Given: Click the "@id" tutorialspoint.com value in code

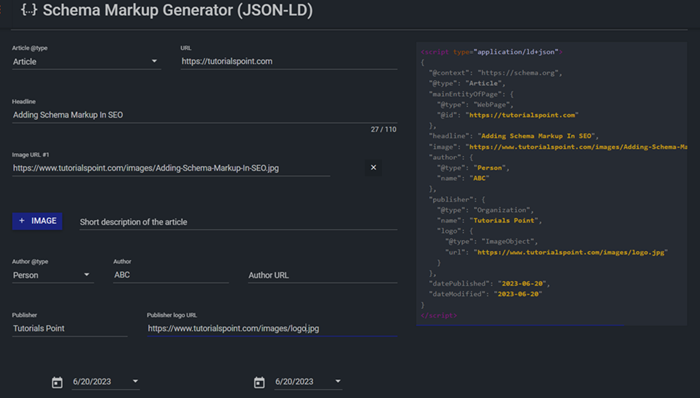Looking at the screenshot, I should click(x=522, y=115).
